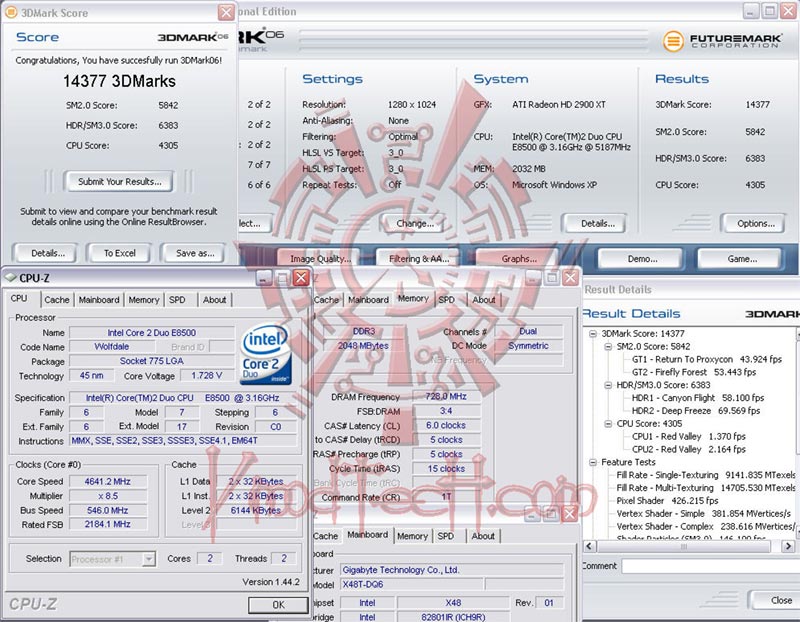Minimize main 3DMark06 window
800x622 pixels.
pyautogui.click(x=751, y=11)
